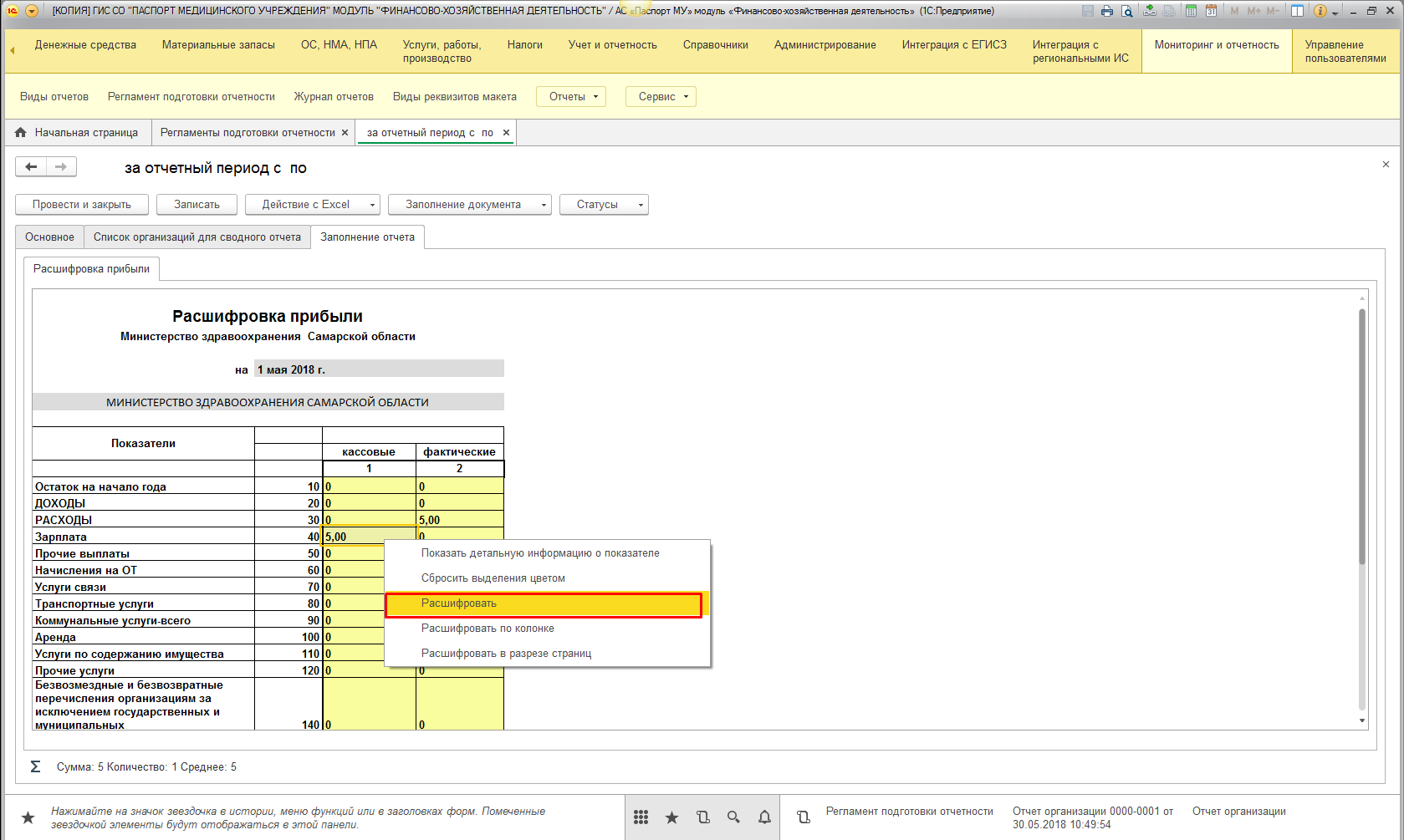Screen dimensions: 1404x840
Task: Click the notifications bell icon
Action: coord(764,817)
